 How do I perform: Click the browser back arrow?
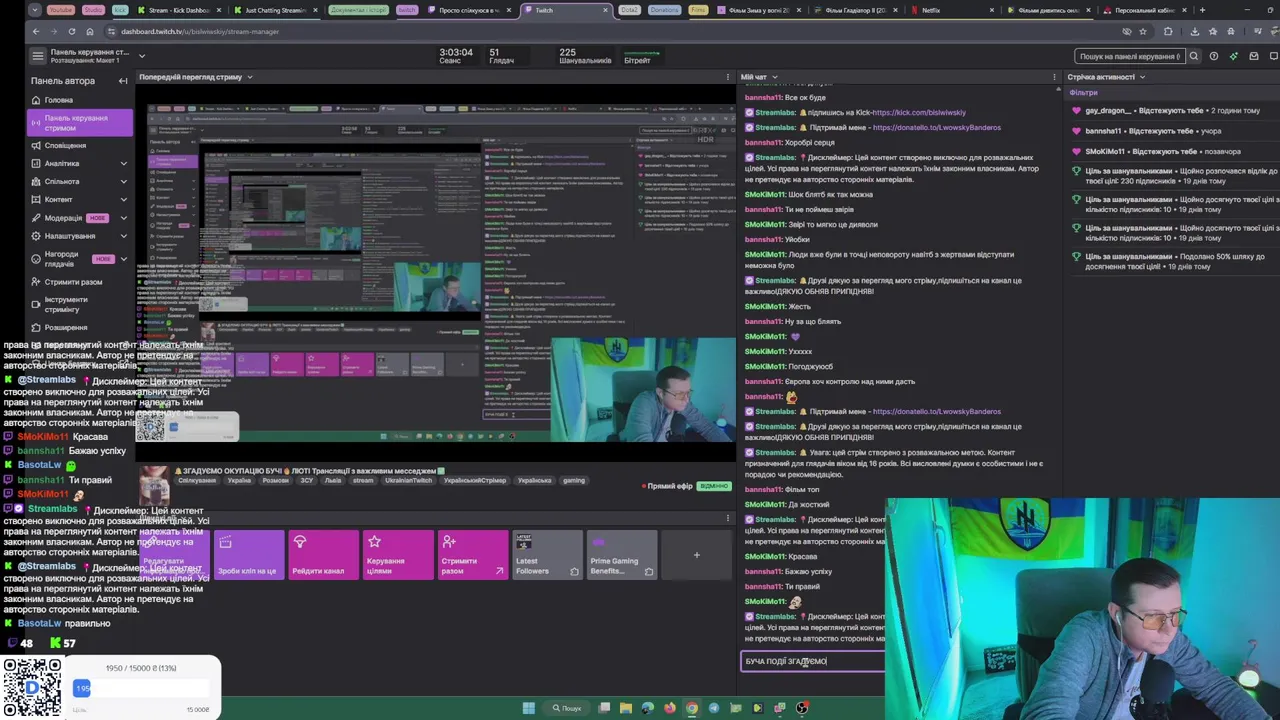[x=36, y=31]
